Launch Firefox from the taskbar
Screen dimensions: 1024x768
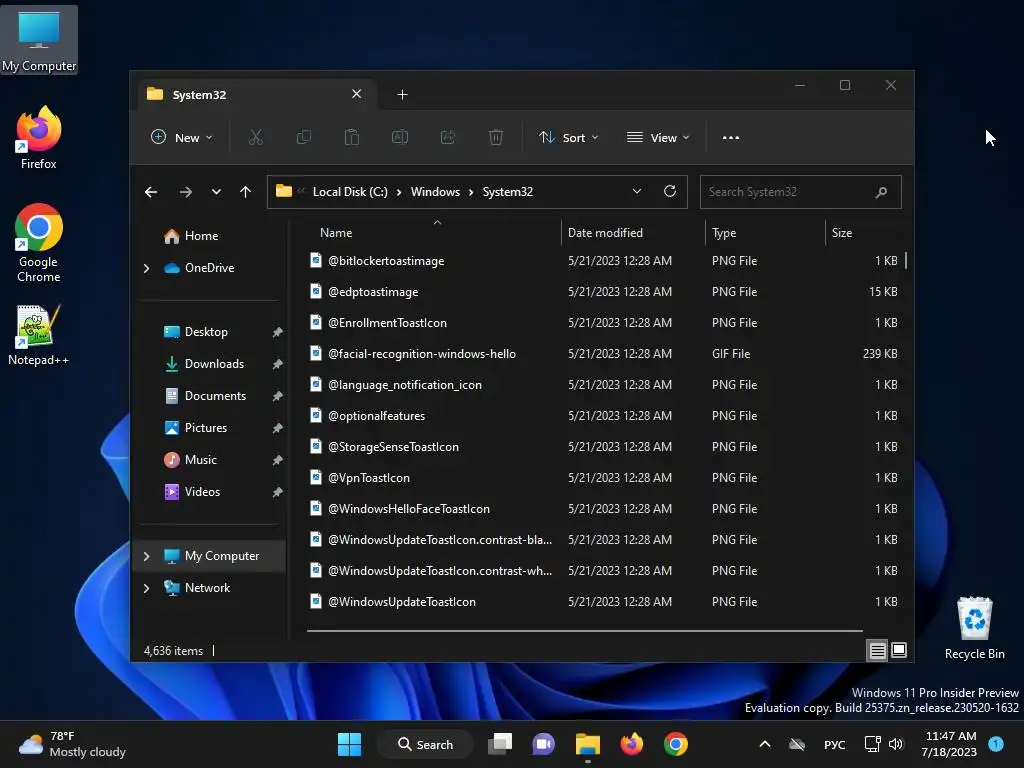click(632, 744)
